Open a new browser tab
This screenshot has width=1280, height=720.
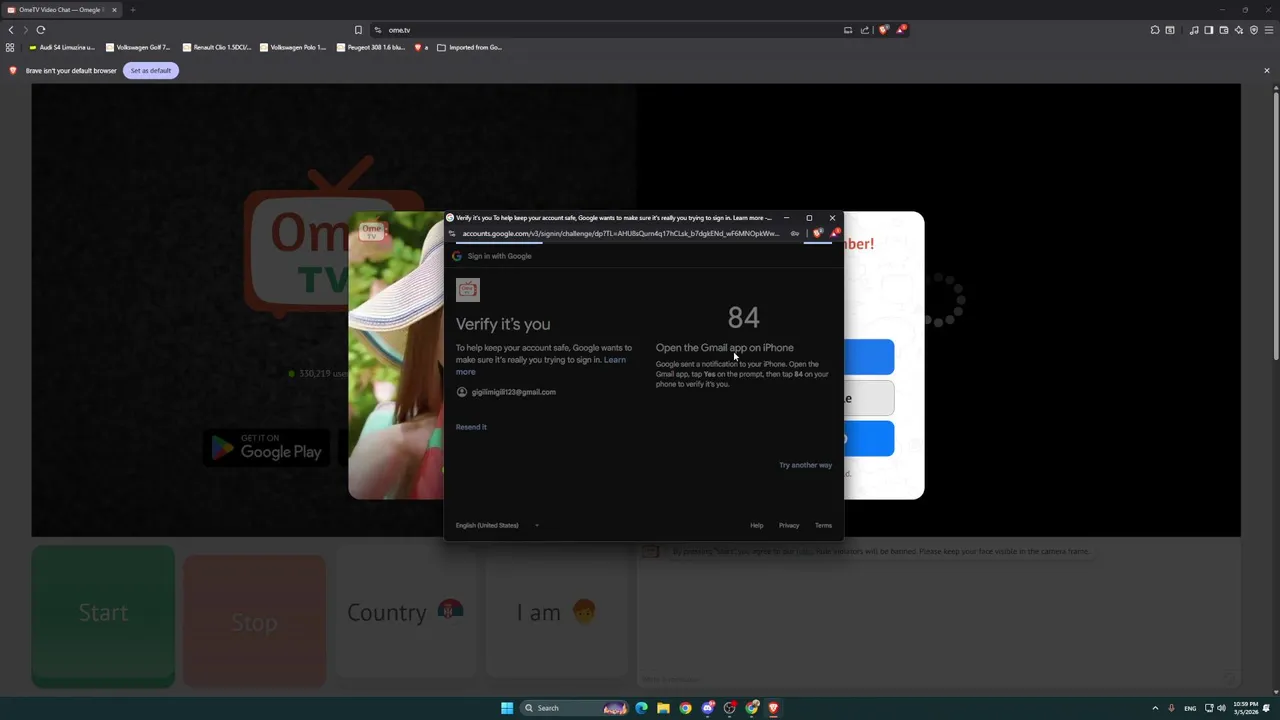[132, 10]
